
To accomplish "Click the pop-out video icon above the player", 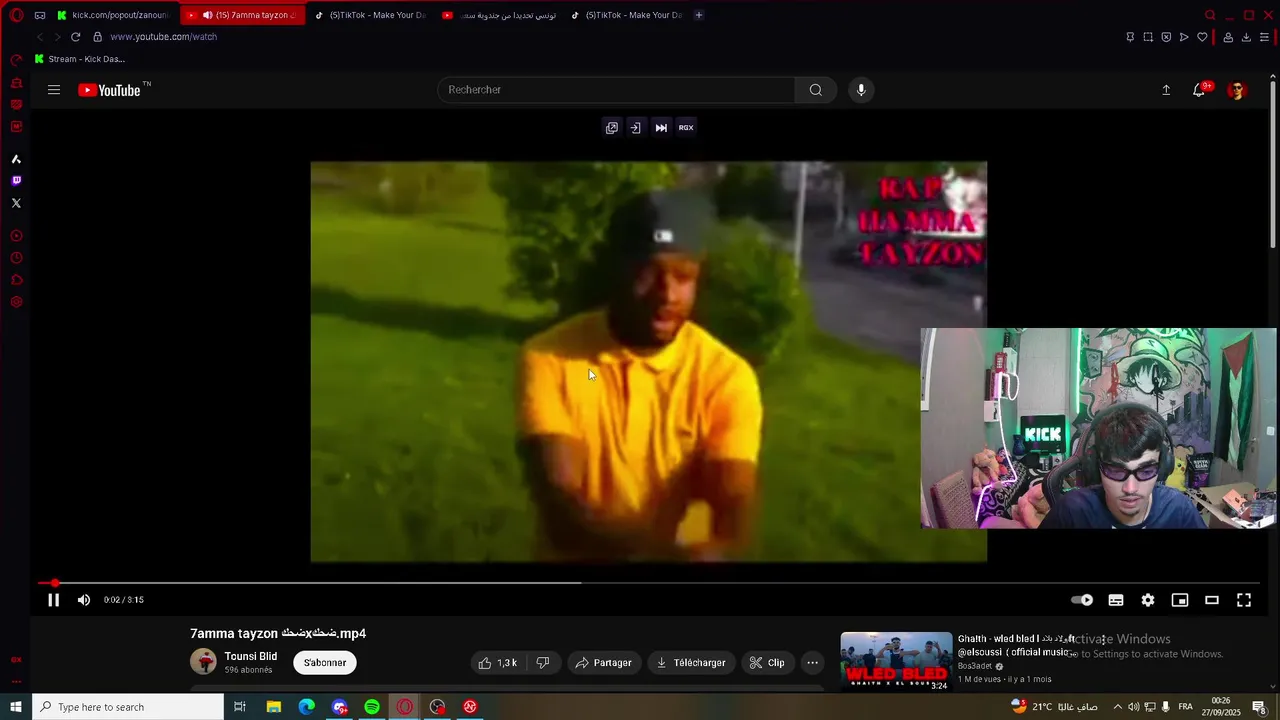I will (611, 128).
